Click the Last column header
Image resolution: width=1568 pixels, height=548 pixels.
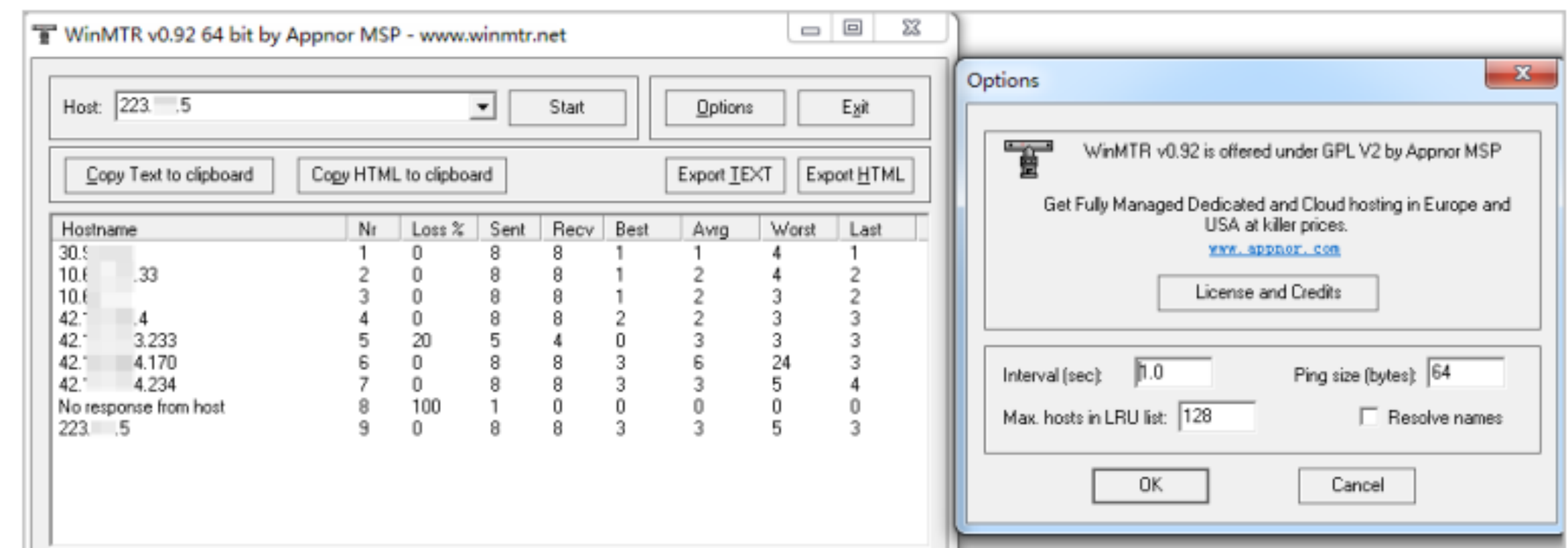877,229
